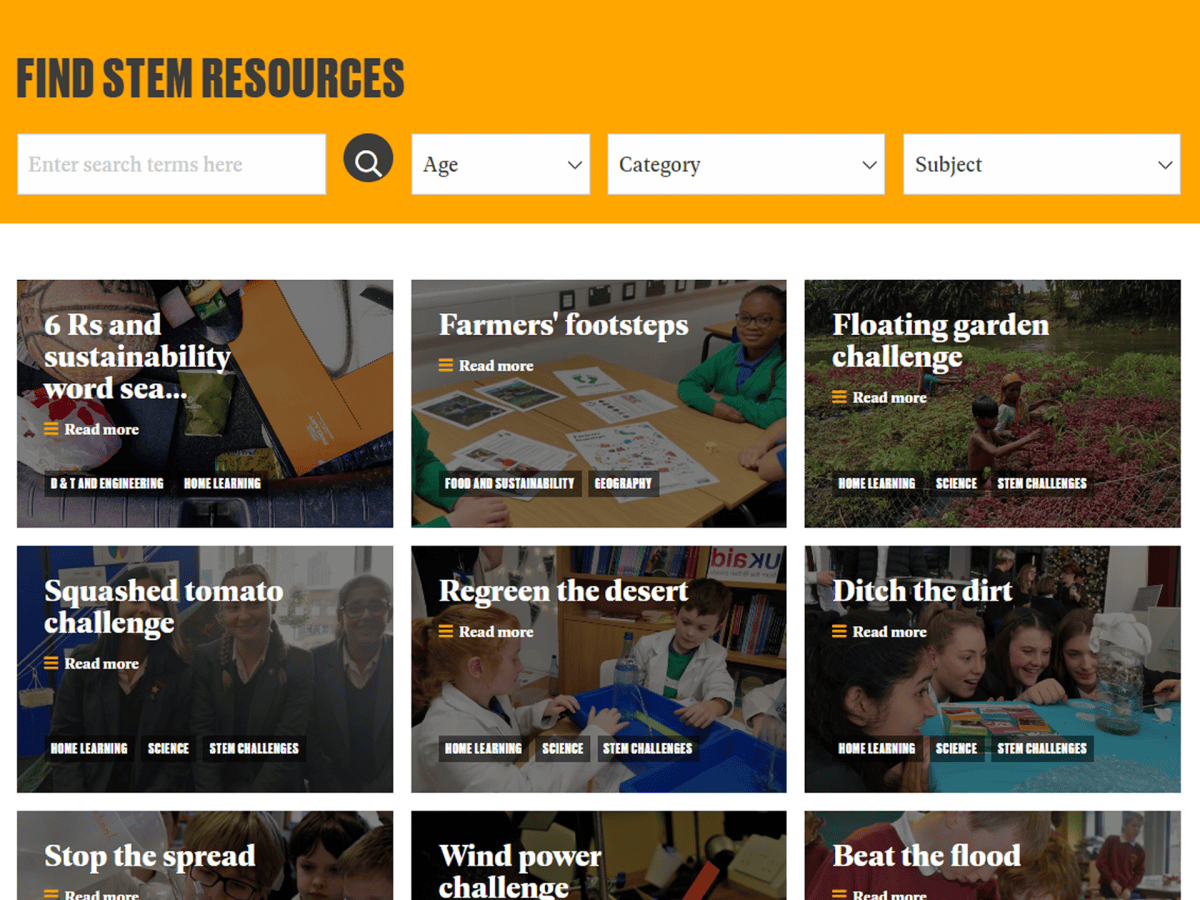The width and height of the screenshot is (1200, 900).
Task: Click Science tag on Floating garden card
Action: (x=956, y=484)
